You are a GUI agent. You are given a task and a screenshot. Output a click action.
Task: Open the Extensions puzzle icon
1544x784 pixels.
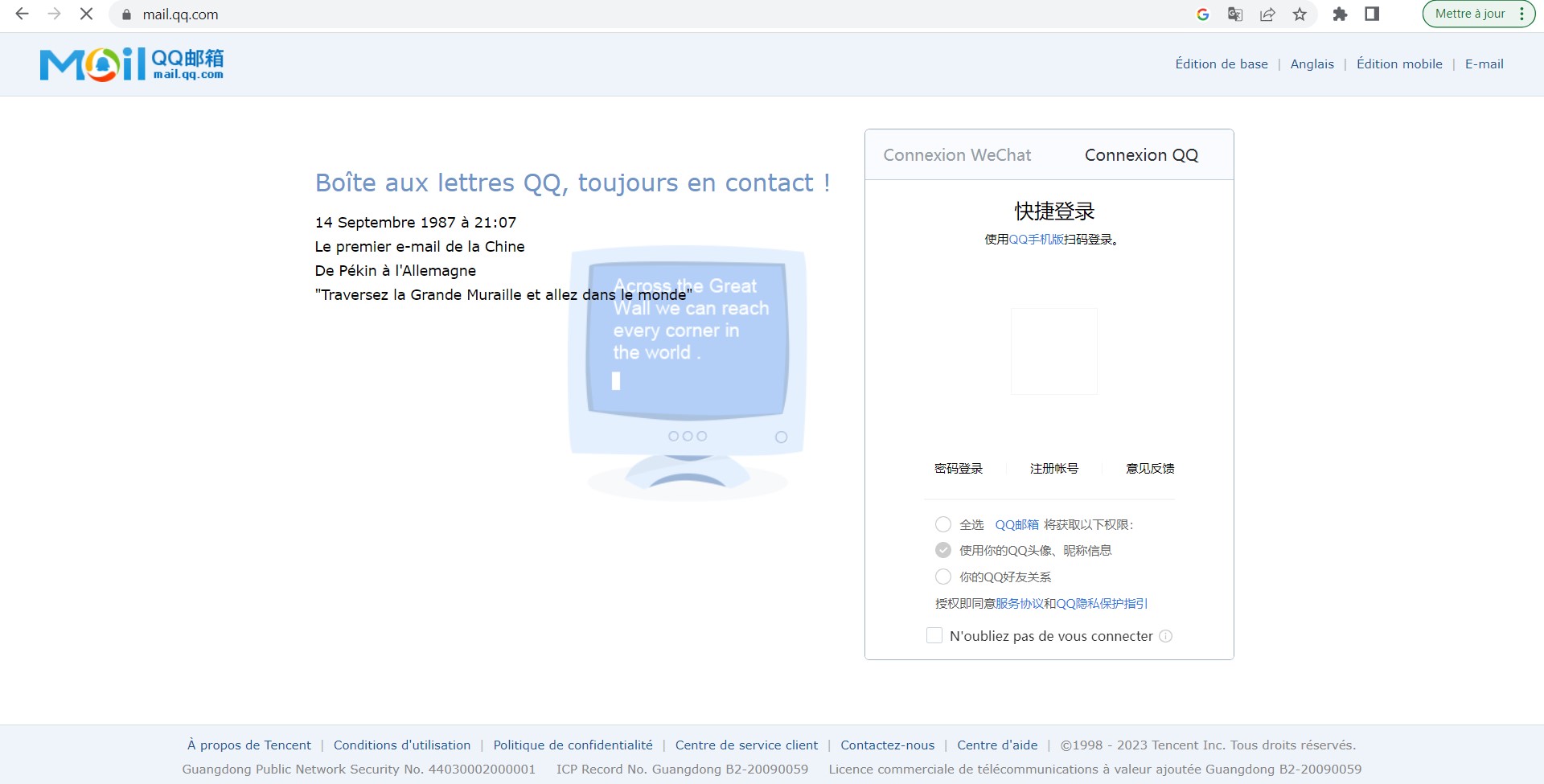click(x=1340, y=14)
